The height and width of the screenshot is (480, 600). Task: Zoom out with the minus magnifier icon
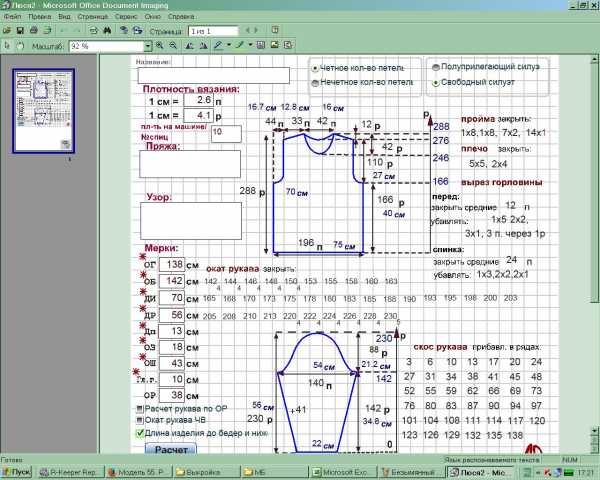click(173, 46)
